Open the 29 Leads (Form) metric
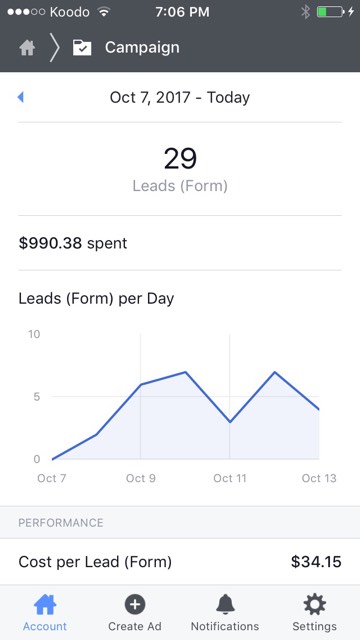The image size is (360, 640). (180, 169)
